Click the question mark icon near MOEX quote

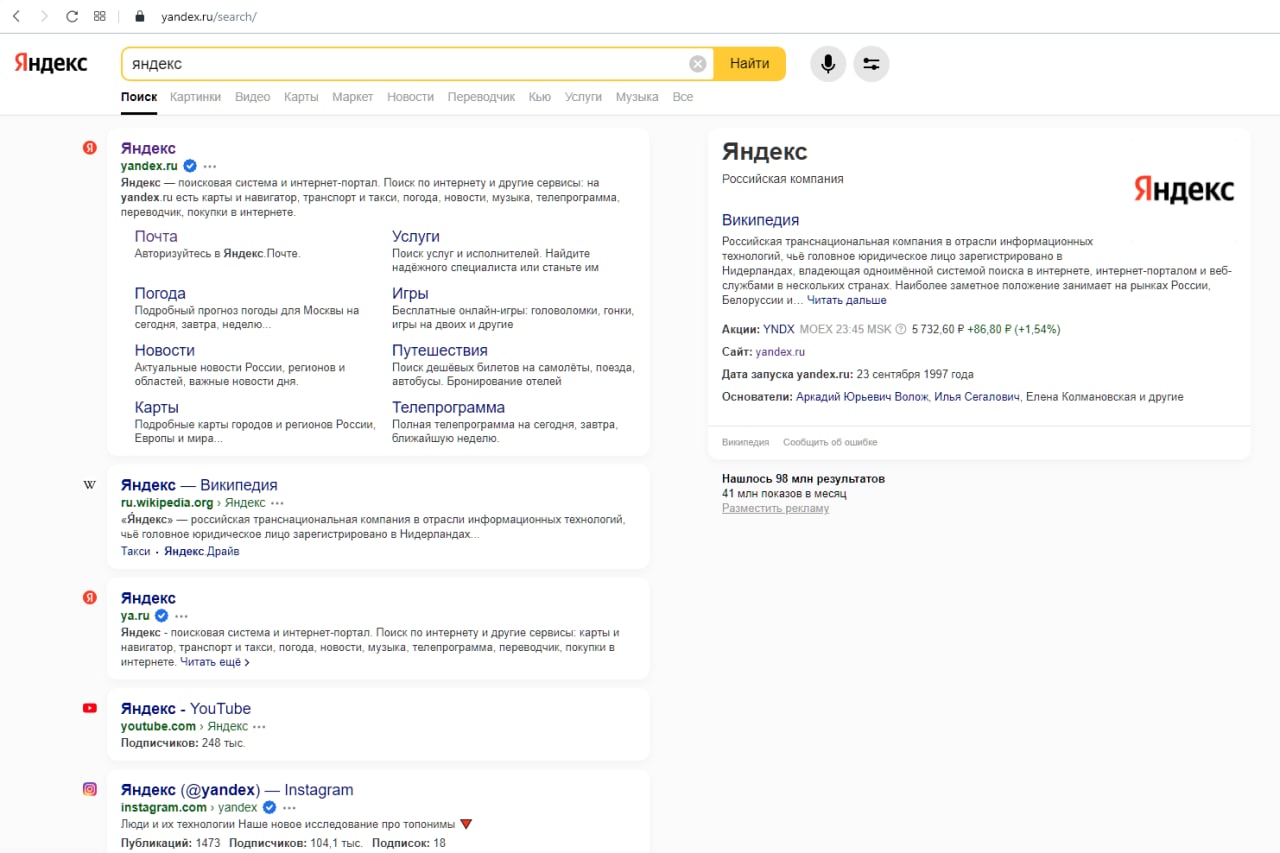point(900,329)
